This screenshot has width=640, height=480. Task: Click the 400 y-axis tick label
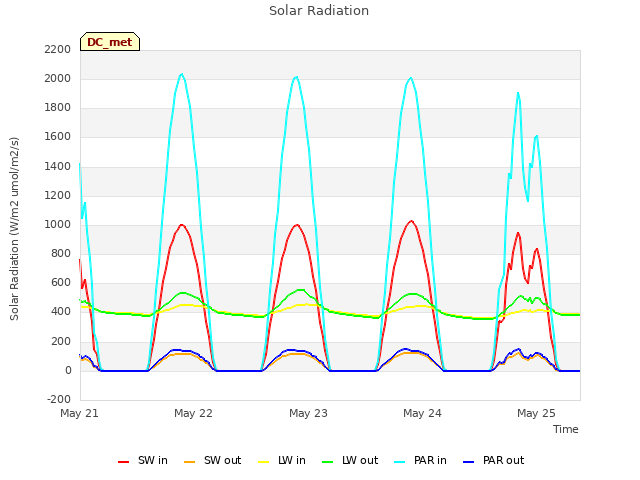point(61,312)
